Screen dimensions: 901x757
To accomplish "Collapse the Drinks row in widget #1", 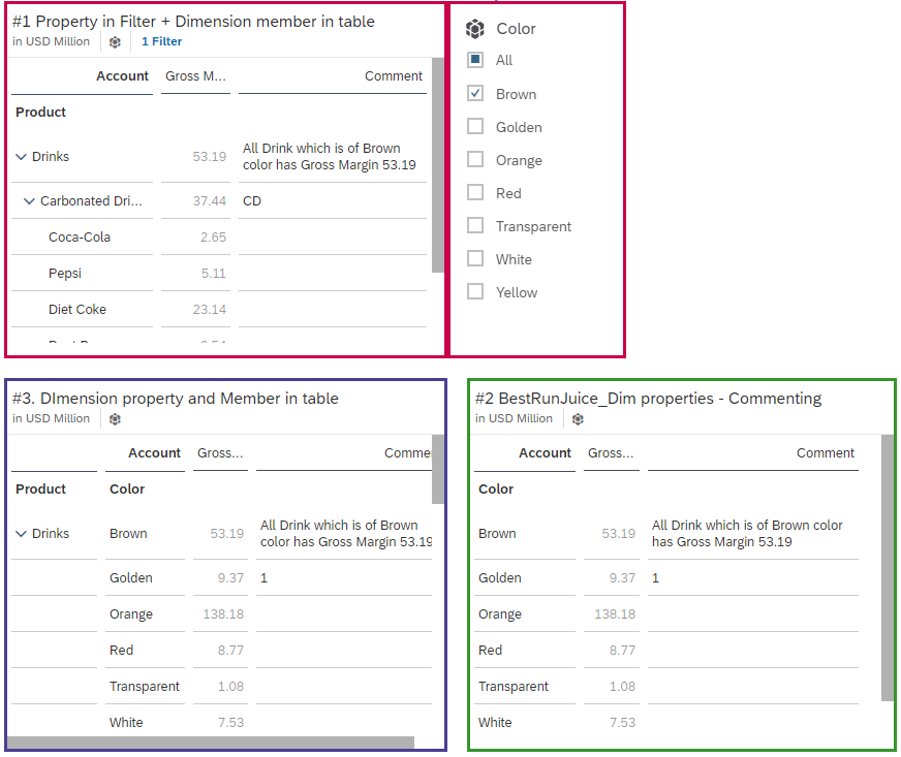I will coord(22,156).
